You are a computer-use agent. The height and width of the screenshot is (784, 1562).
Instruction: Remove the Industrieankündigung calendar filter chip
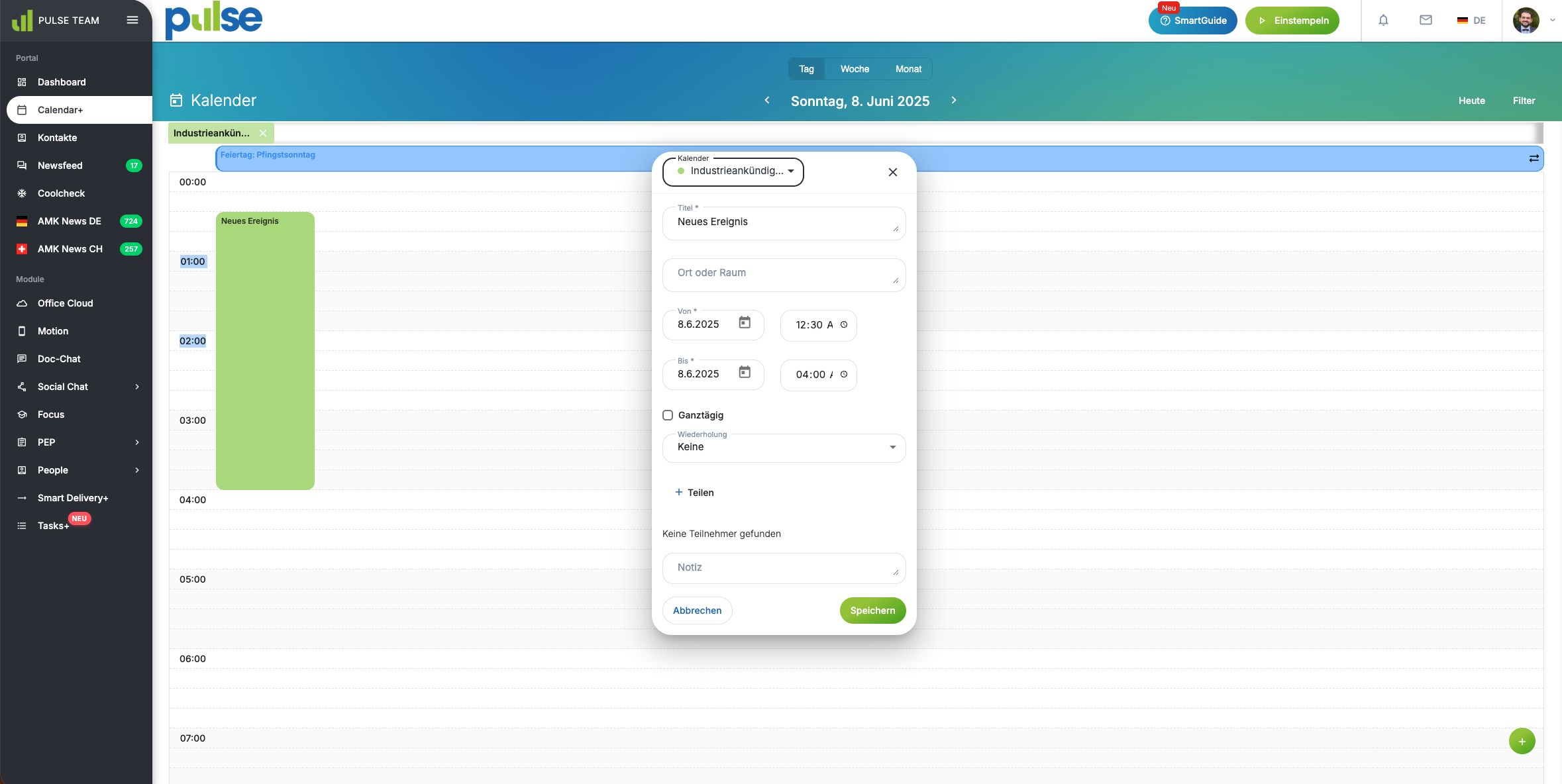[263, 133]
